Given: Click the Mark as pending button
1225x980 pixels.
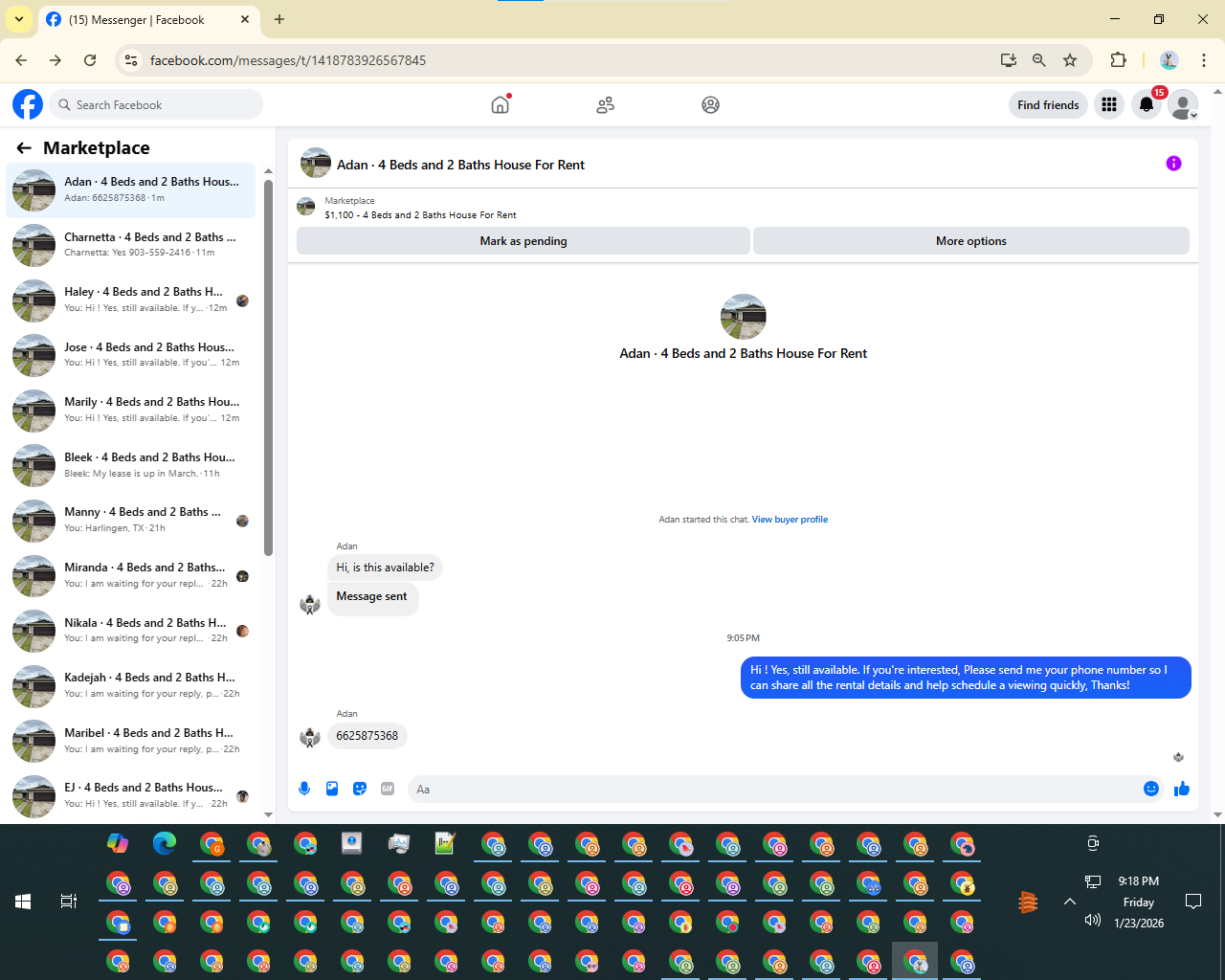Looking at the screenshot, I should pos(523,241).
